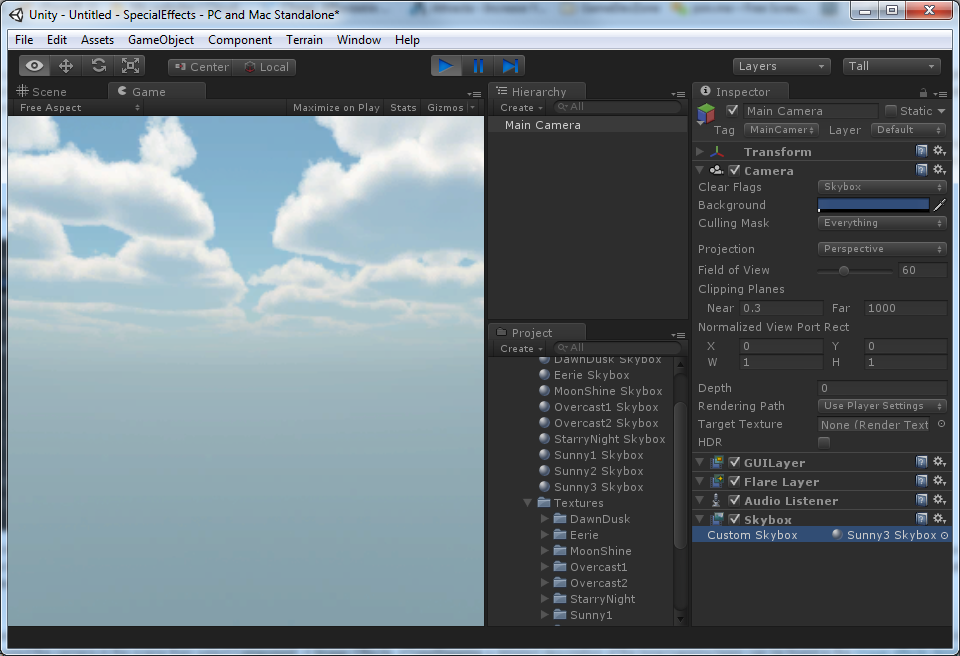This screenshot has width=960, height=656.
Task: Open Skybox component settings gear
Action: (939, 519)
